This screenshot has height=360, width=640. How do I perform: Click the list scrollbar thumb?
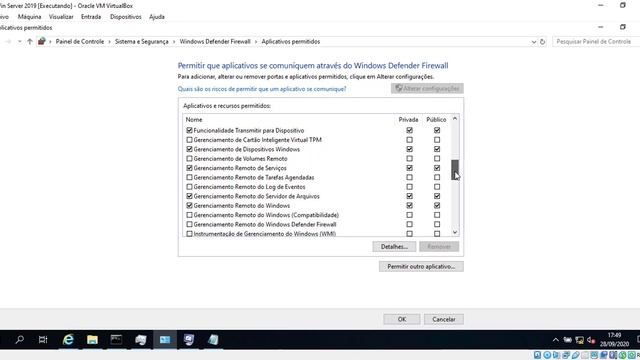(x=455, y=169)
